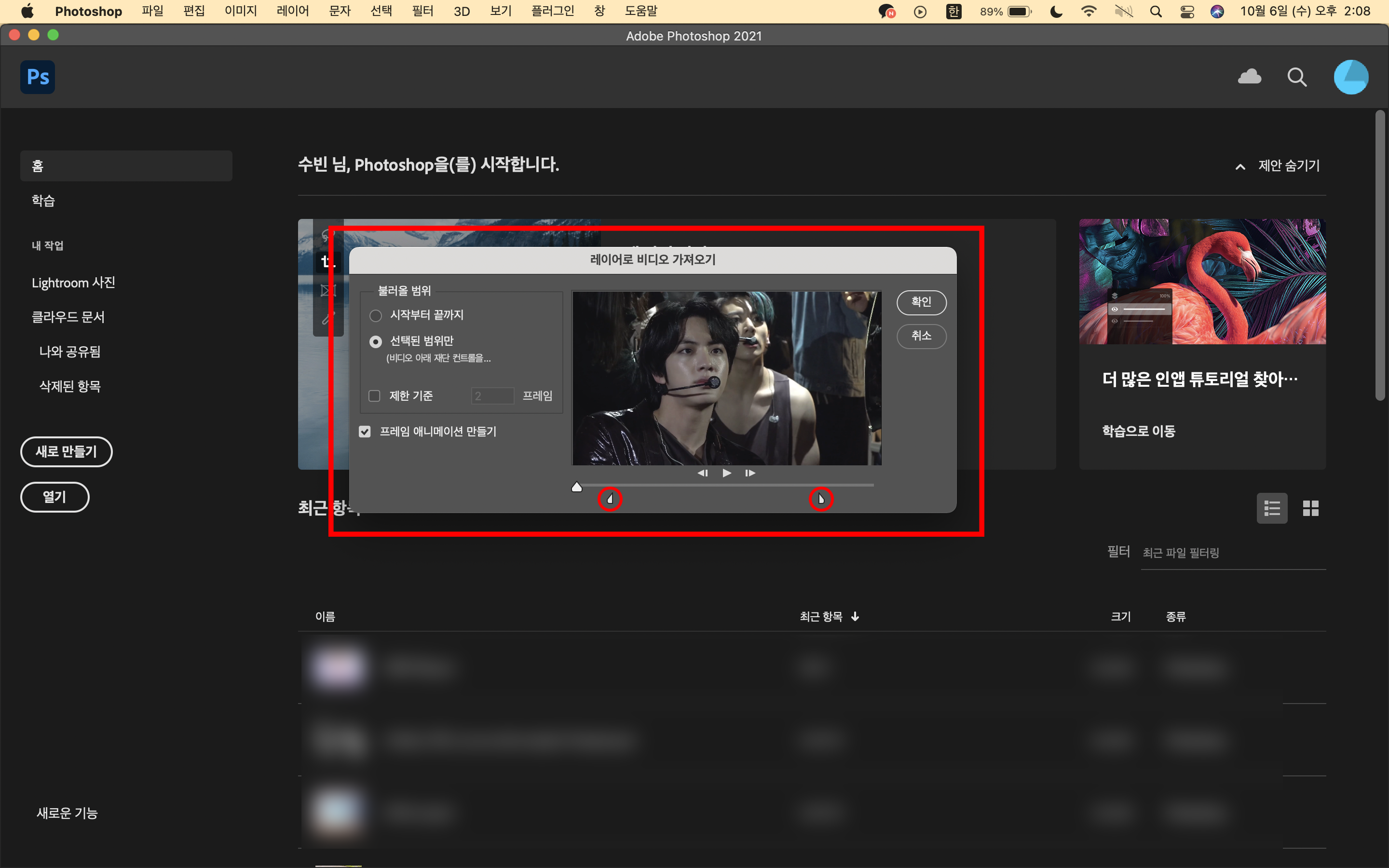Open the 도움말 menu
This screenshot has width=1389, height=868.
coord(641,11)
